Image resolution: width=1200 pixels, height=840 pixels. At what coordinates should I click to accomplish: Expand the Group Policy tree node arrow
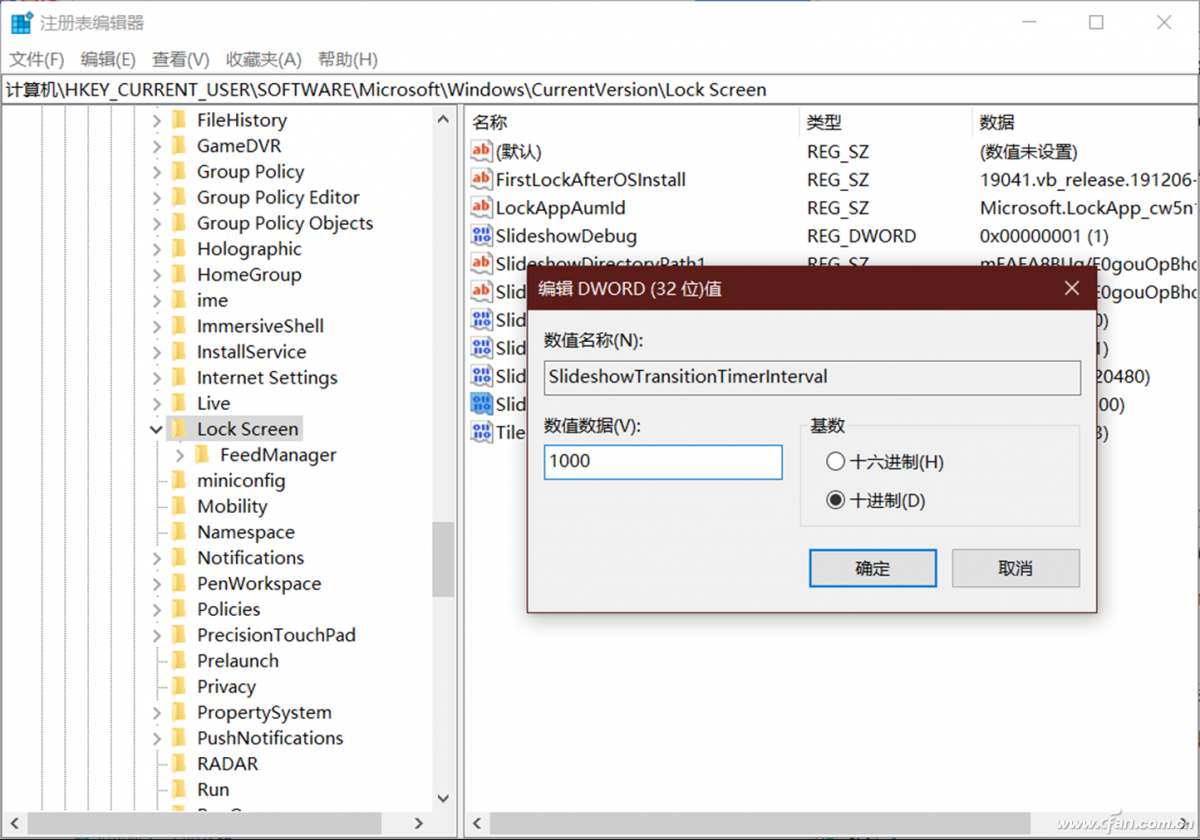(x=156, y=172)
